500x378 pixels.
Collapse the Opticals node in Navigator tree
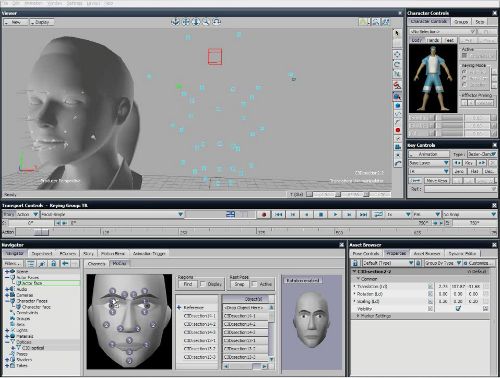[7, 342]
